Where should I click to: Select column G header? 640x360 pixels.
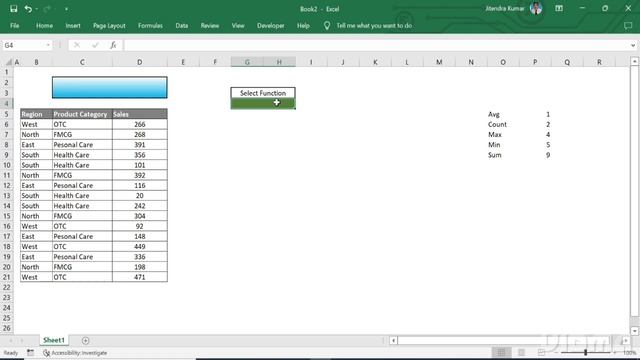247,62
